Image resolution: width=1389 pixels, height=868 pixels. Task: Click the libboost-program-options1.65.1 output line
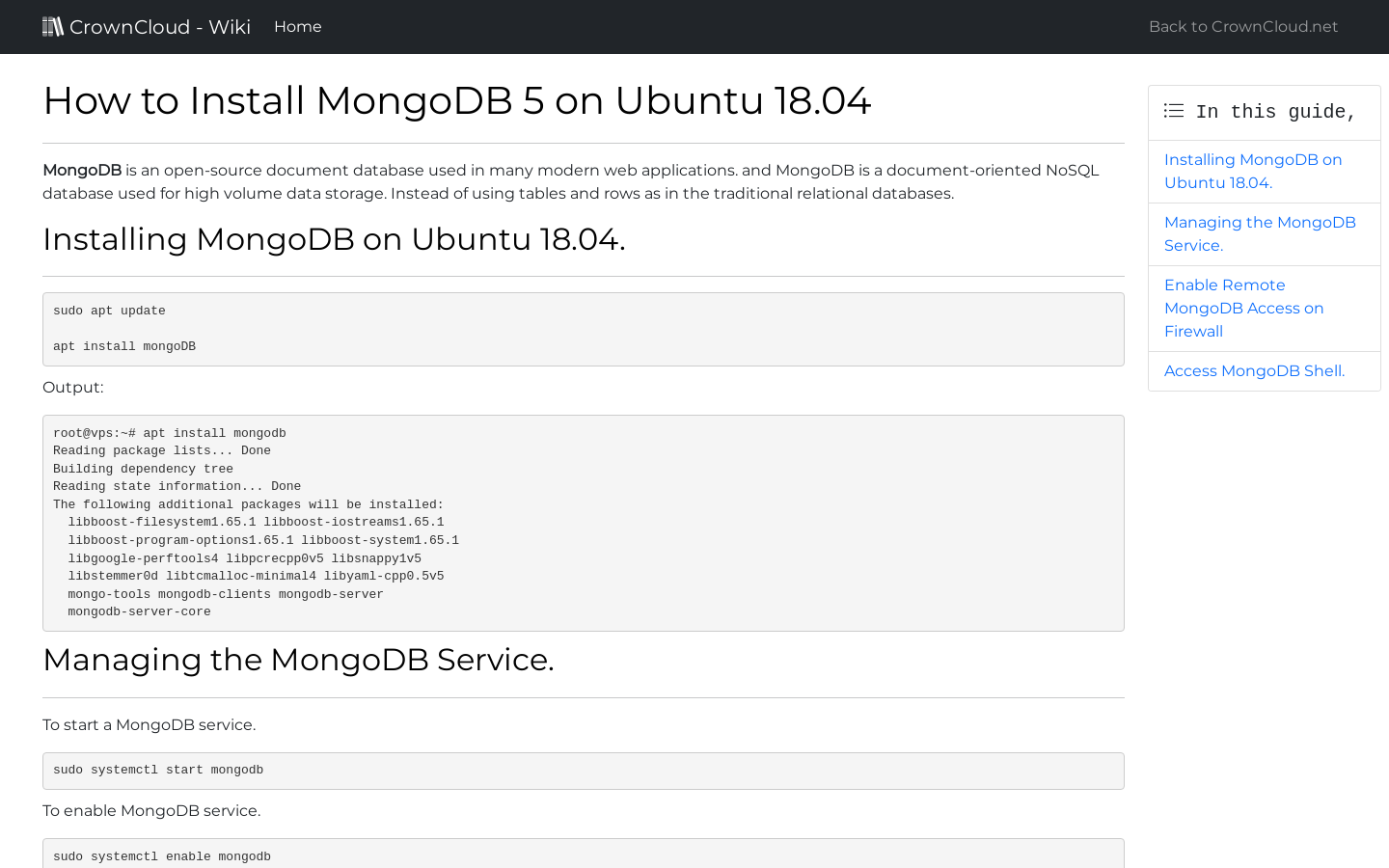263,540
